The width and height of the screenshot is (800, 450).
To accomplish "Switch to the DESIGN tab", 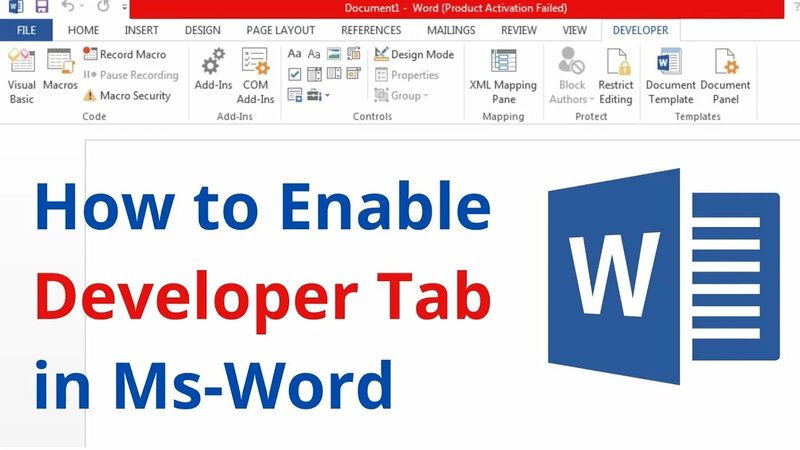I will point(203,30).
